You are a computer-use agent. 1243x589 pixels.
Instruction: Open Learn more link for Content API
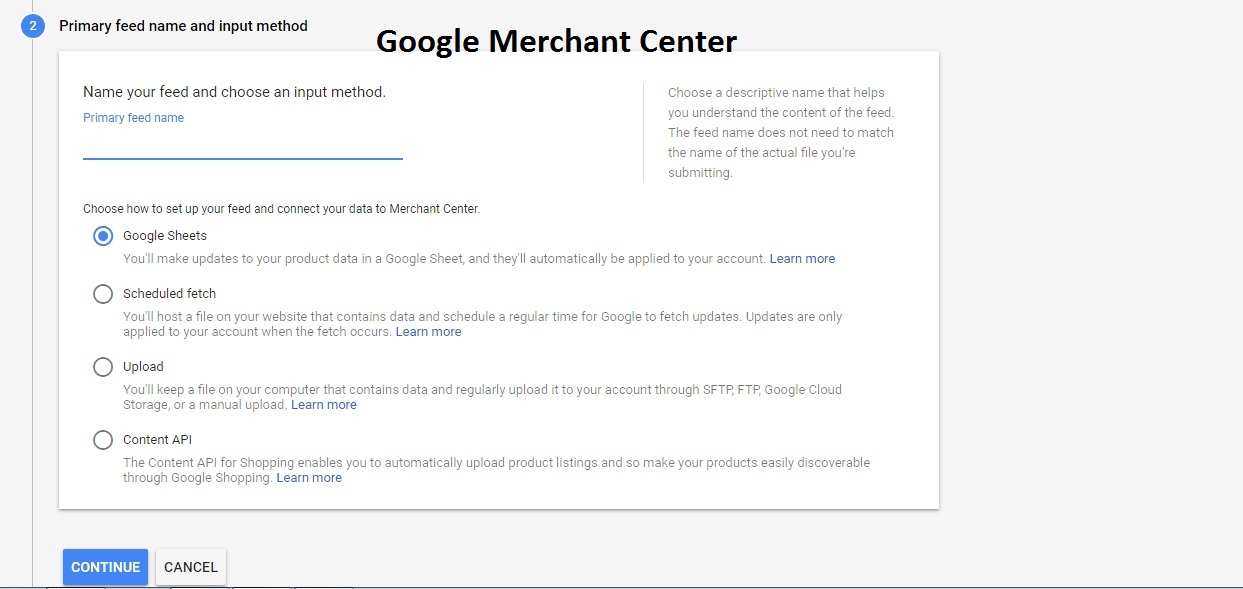(309, 478)
